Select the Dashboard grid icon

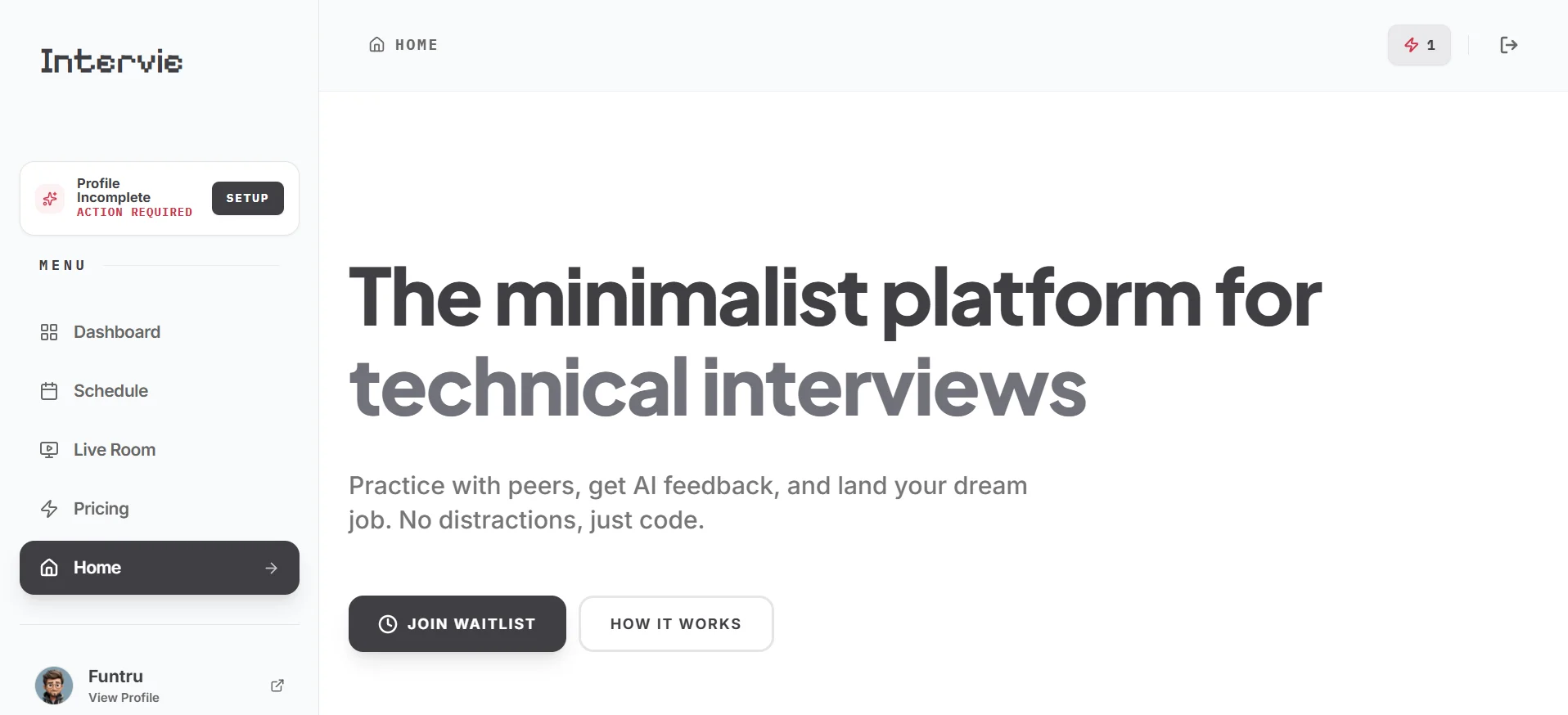(x=49, y=332)
